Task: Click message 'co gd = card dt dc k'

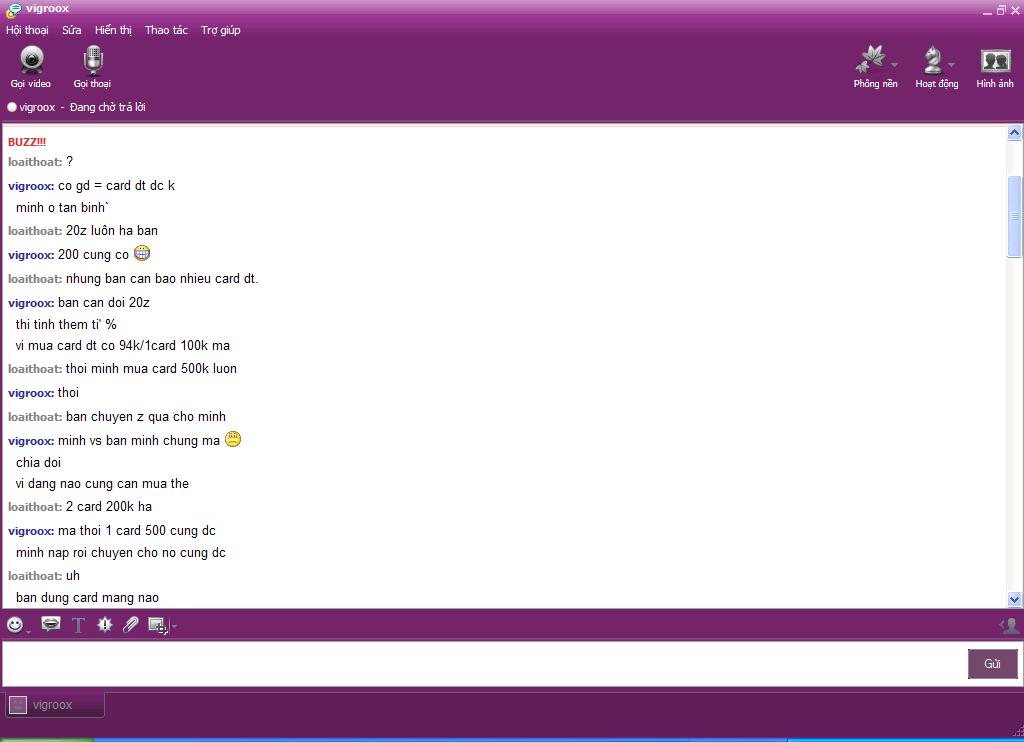Action: click(x=116, y=186)
